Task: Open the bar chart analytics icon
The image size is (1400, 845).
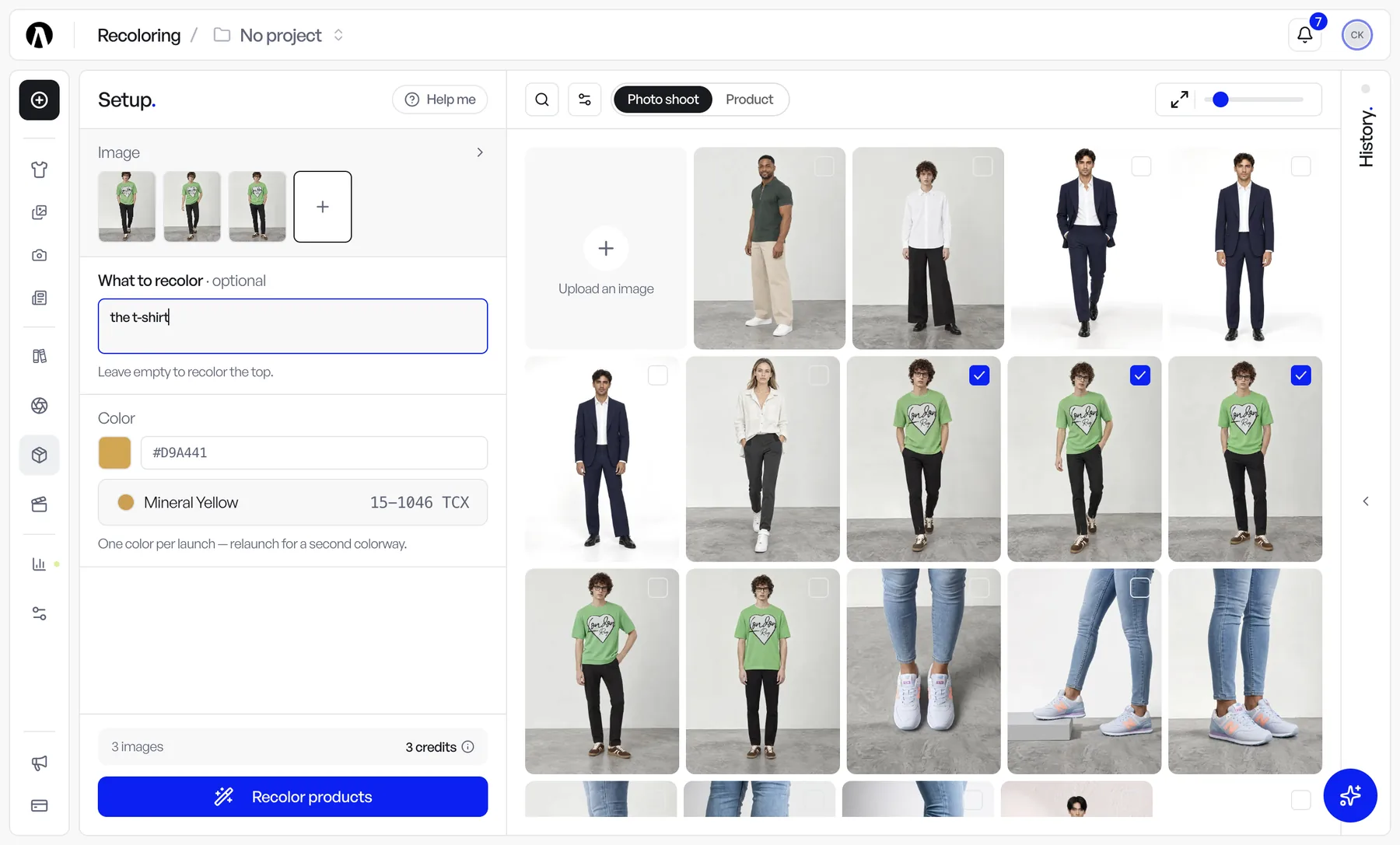Action: tap(40, 564)
